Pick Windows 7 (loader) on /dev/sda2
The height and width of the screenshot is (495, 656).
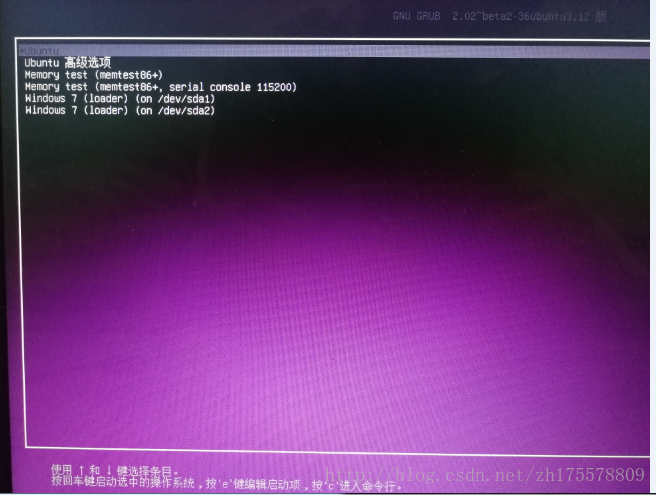(x=120, y=110)
